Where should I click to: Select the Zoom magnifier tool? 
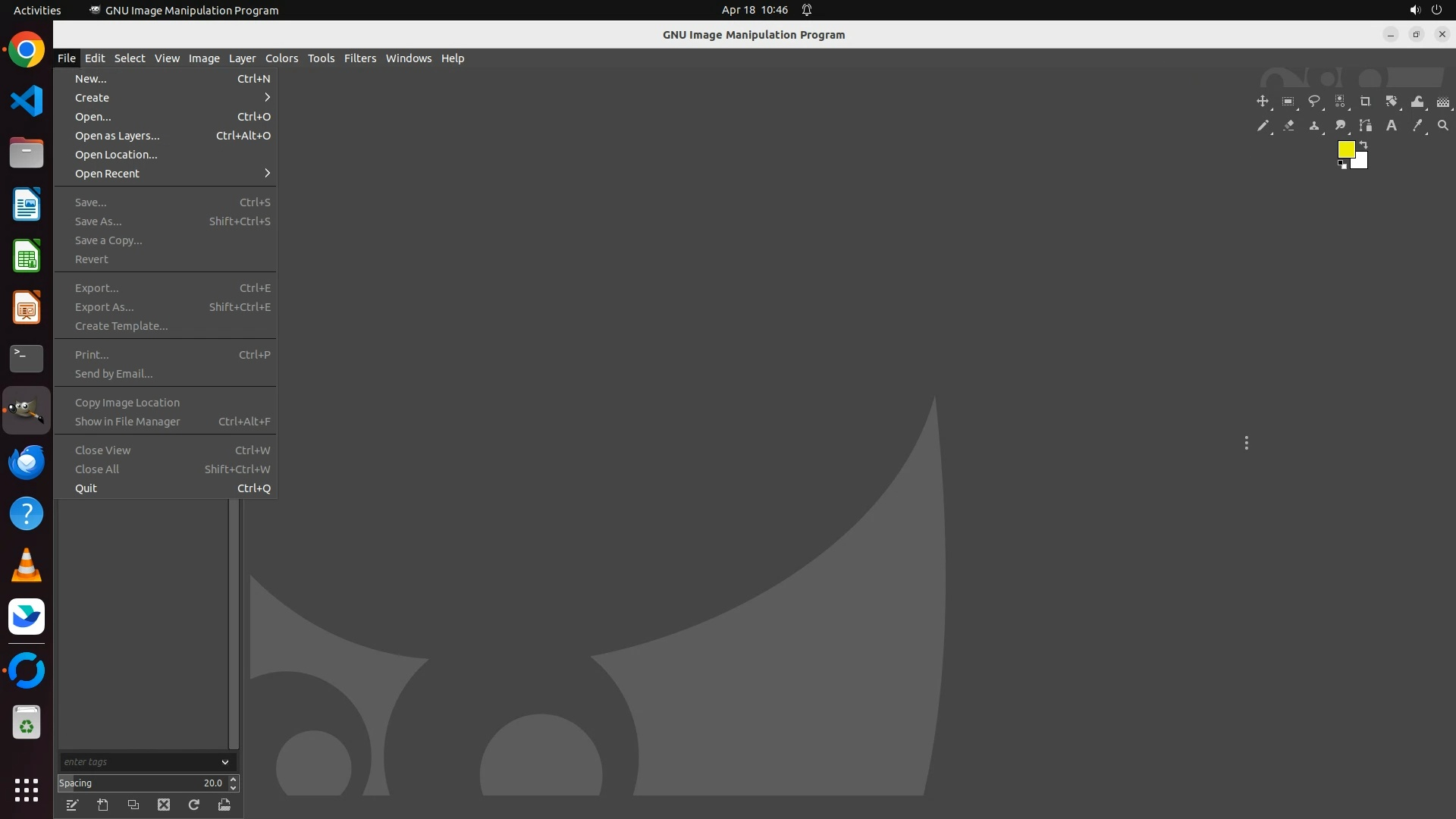pyautogui.click(x=1442, y=126)
